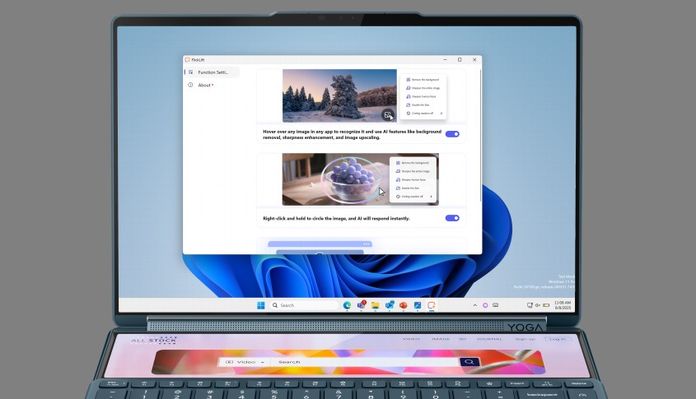Viewport: 696px width, 399px height.
Task: Click the Function Settings grid icon in sidebar
Action: point(190,72)
